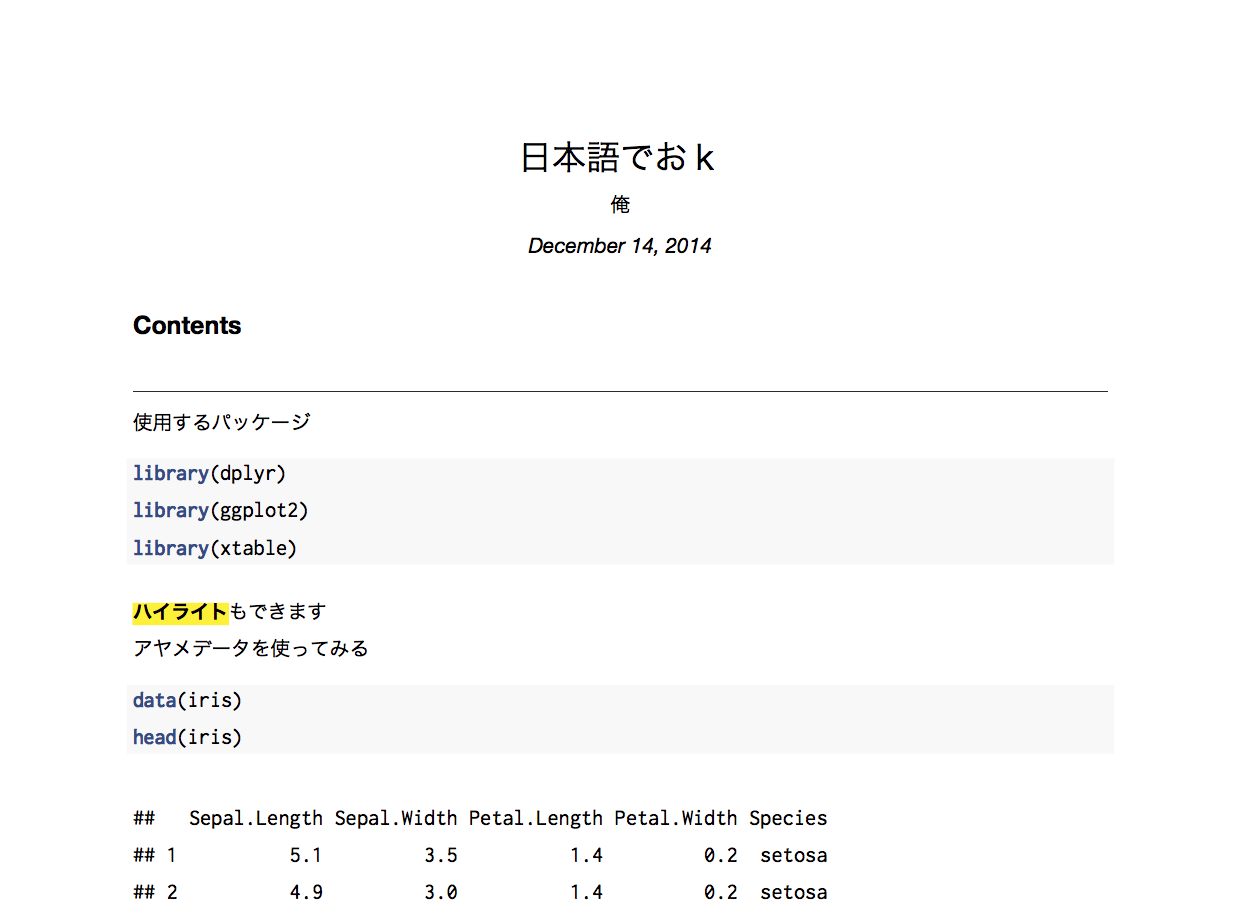
Task: Click the library(xtable) code line
Action: (216, 548)
